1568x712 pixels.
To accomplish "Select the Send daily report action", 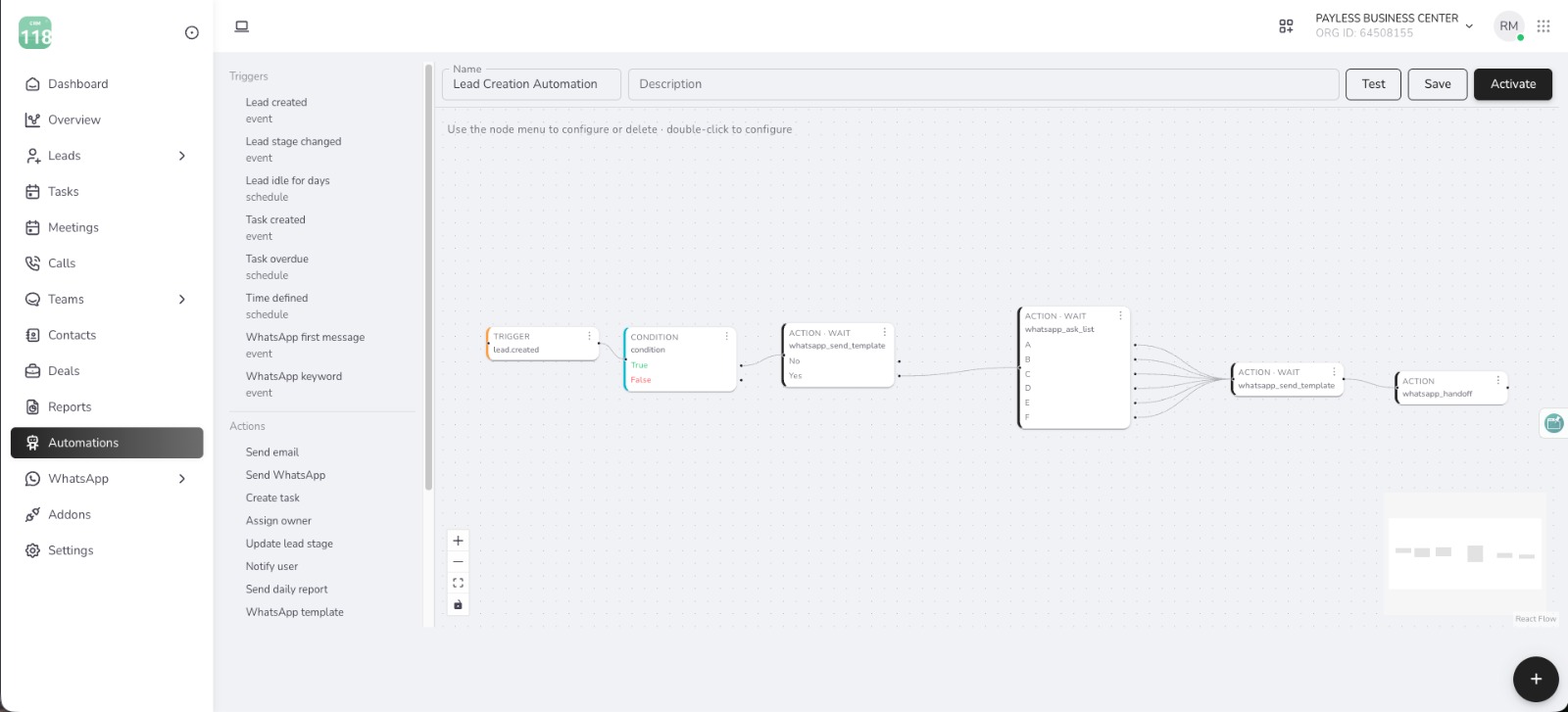I will 286,590.
